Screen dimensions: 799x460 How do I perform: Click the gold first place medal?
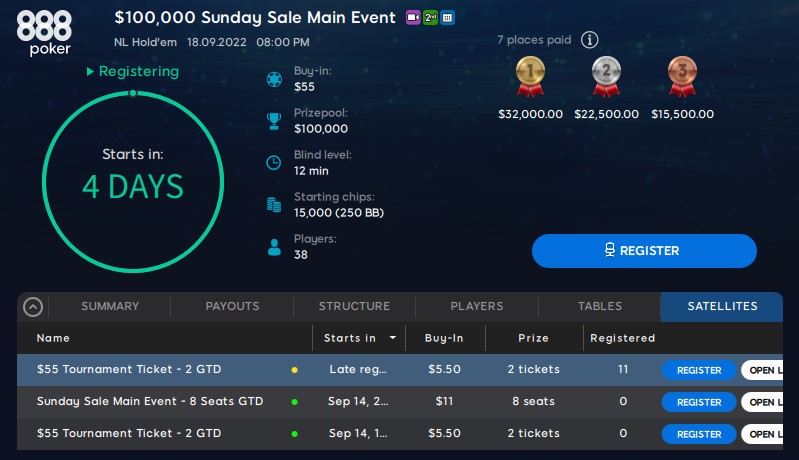(530, 77)
